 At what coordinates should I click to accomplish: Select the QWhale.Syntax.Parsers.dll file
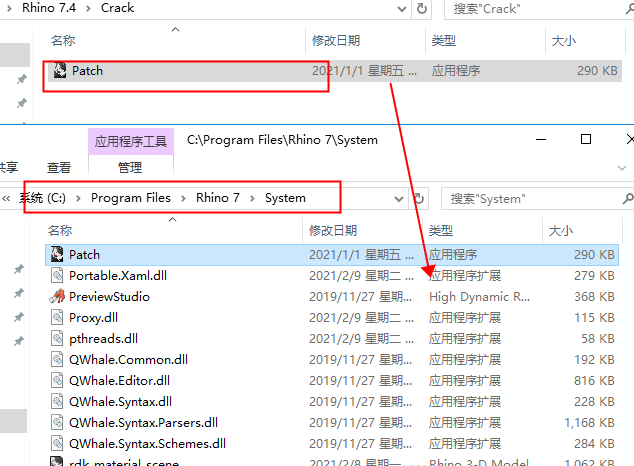click(x=143, y=422)
